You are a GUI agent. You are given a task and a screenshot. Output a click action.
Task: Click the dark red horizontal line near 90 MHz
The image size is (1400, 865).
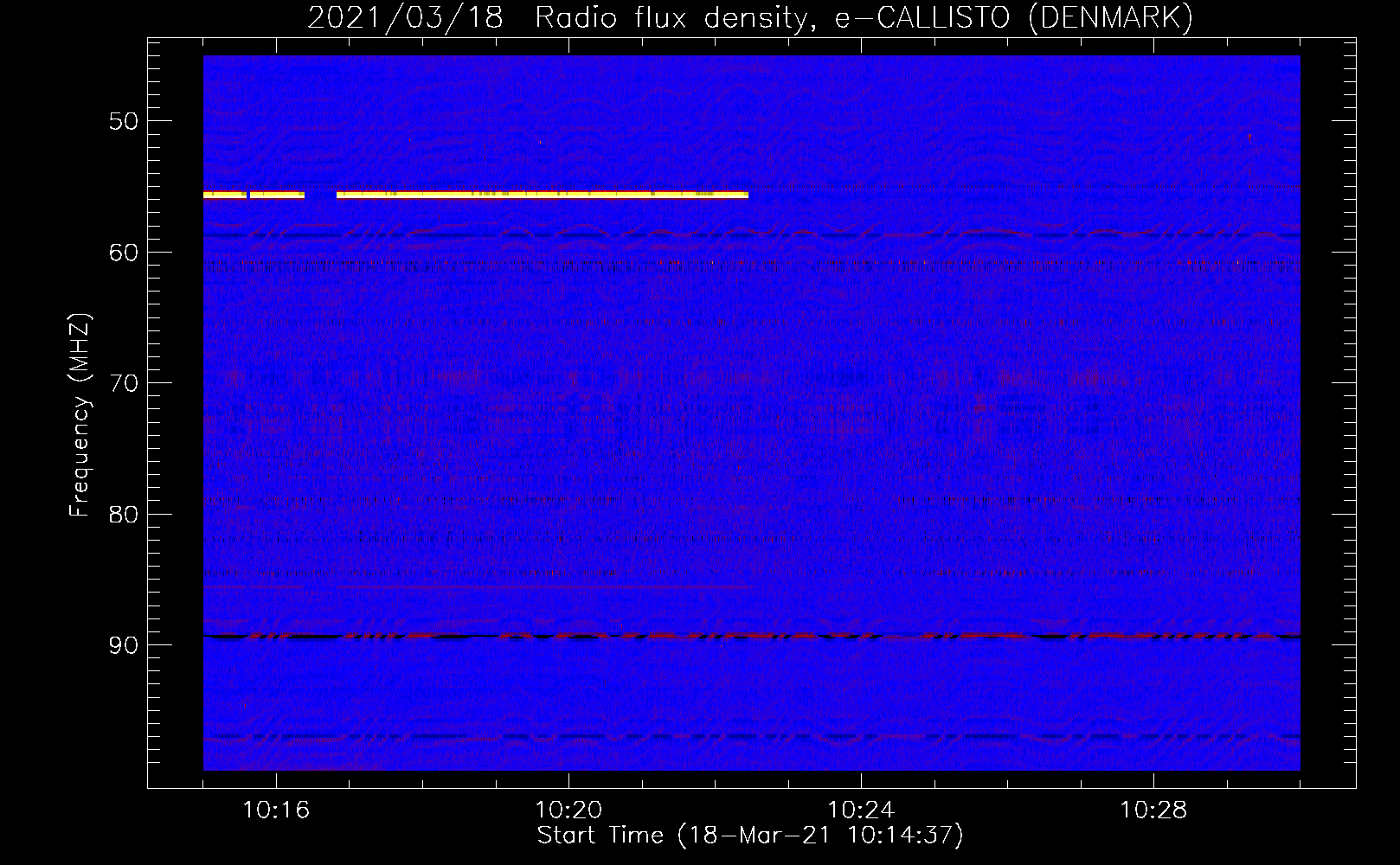point(752,636)
